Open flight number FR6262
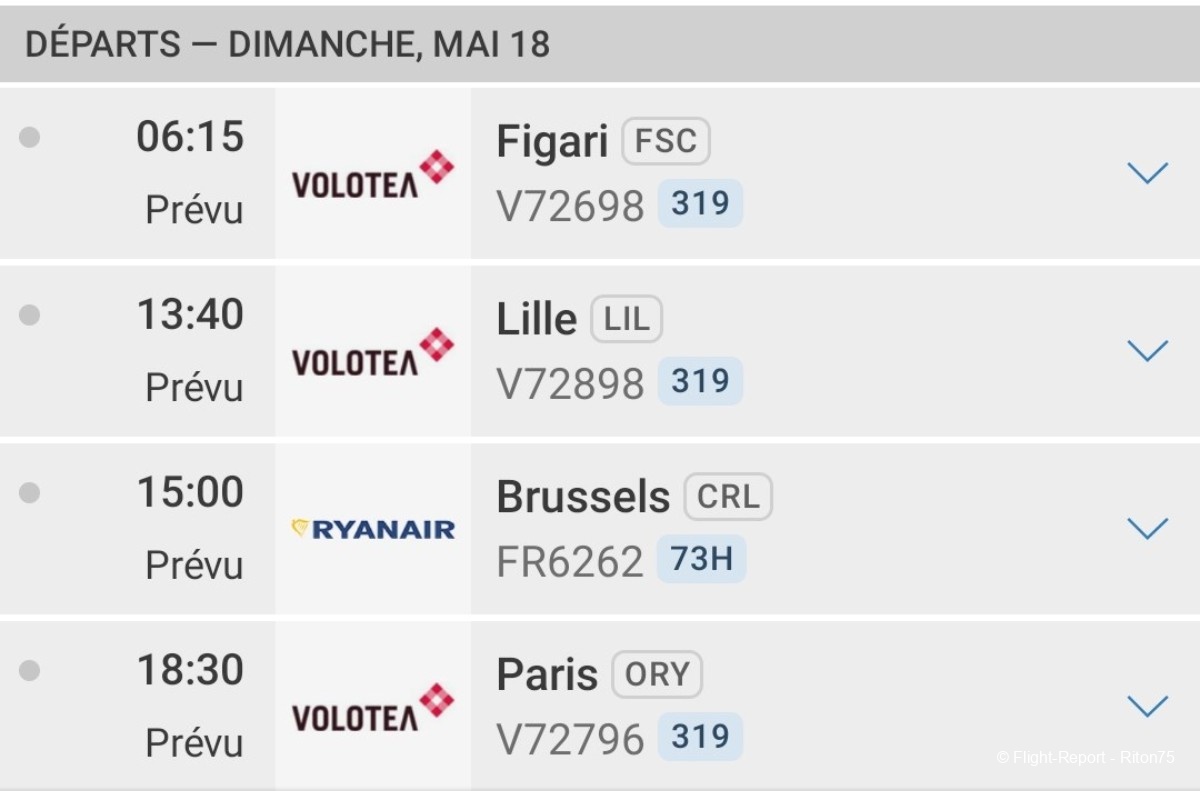The width and height of the screenshot is (1200, 791). point(570,562)
